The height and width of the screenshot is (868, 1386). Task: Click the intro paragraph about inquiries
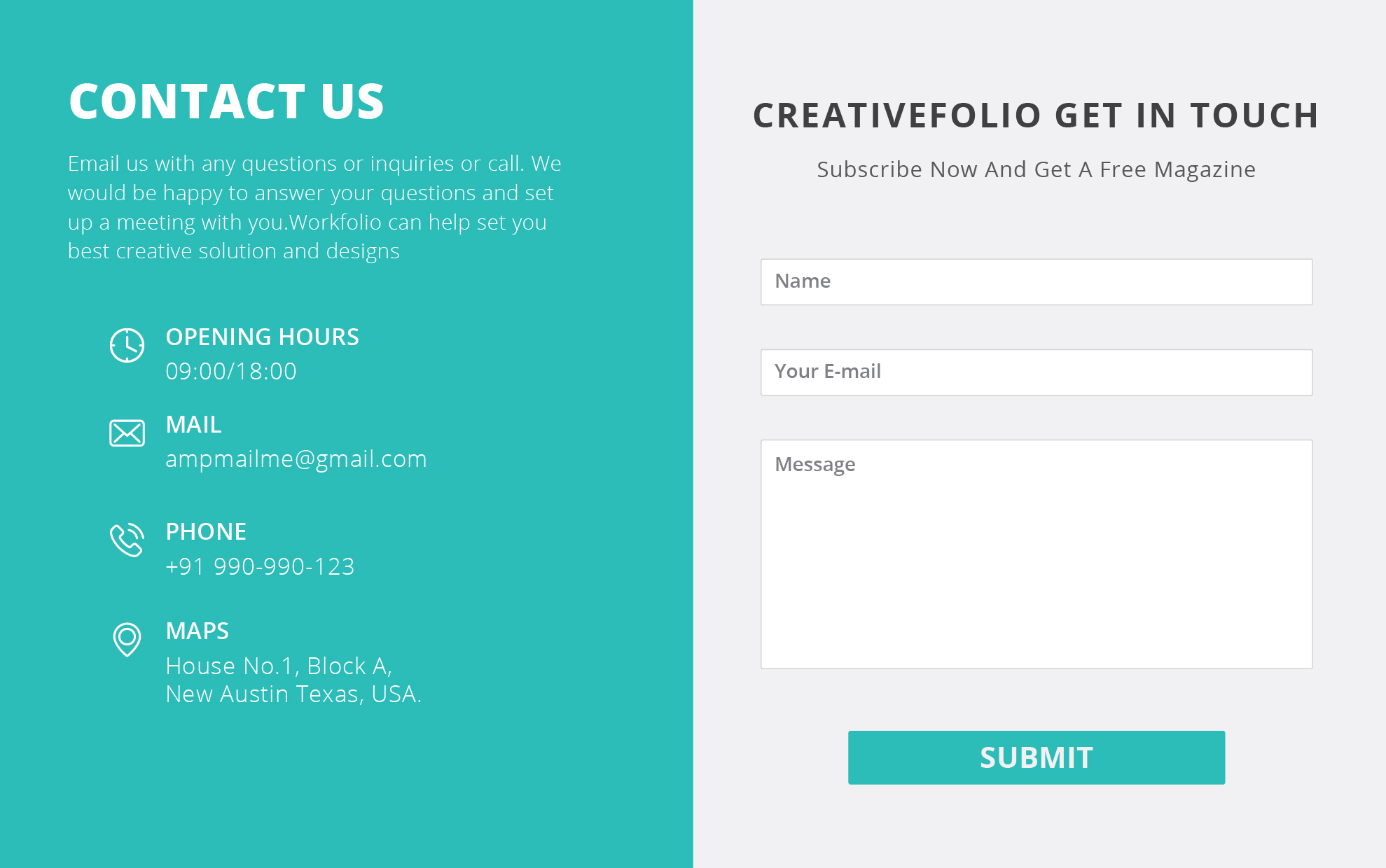314,207
